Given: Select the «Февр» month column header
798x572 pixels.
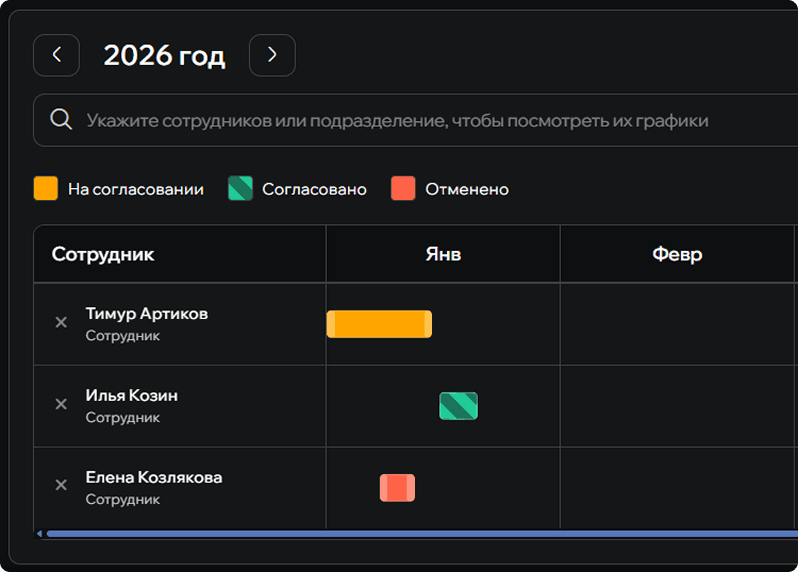Looking at the screenshot, I should [677, 254].
